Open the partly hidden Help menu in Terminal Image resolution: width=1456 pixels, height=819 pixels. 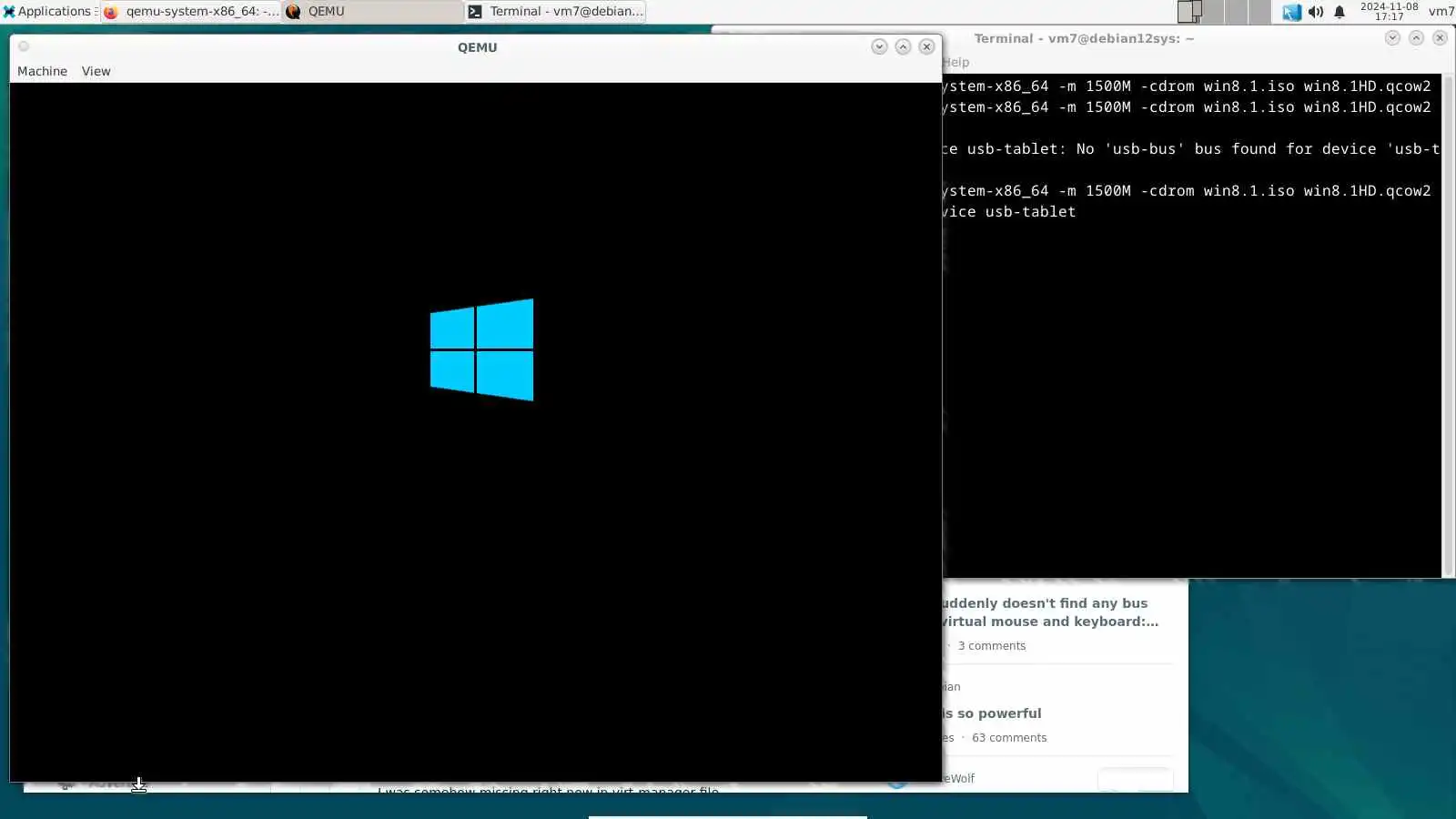click(955, 62)
